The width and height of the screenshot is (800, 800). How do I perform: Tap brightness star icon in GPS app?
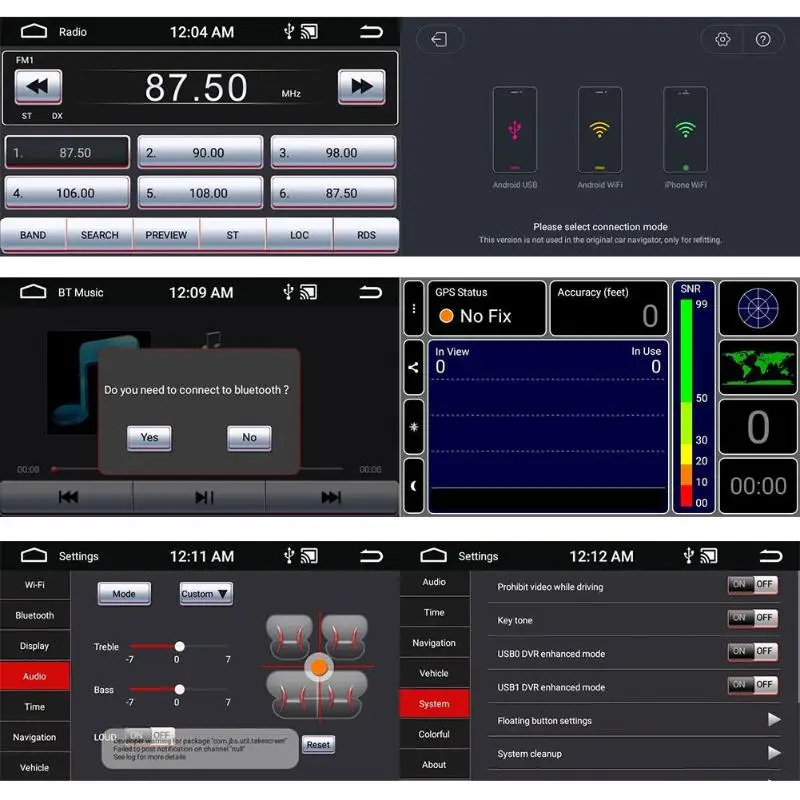414,427
